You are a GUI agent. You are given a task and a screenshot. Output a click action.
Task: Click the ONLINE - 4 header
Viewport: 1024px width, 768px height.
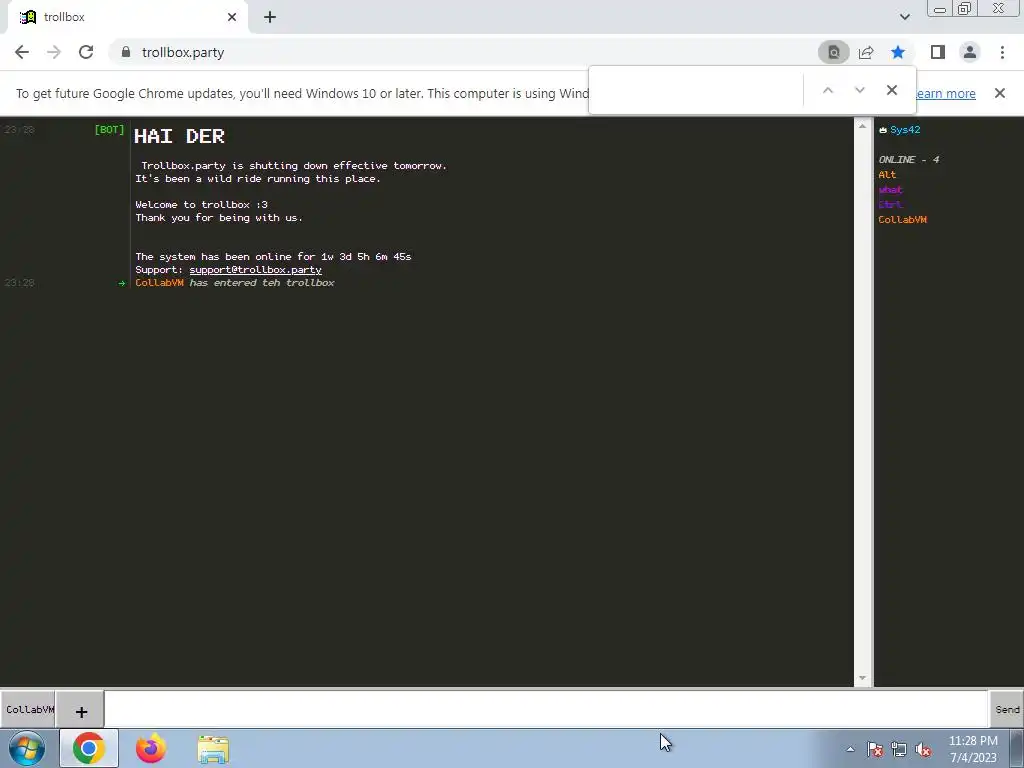coord(908,159)
